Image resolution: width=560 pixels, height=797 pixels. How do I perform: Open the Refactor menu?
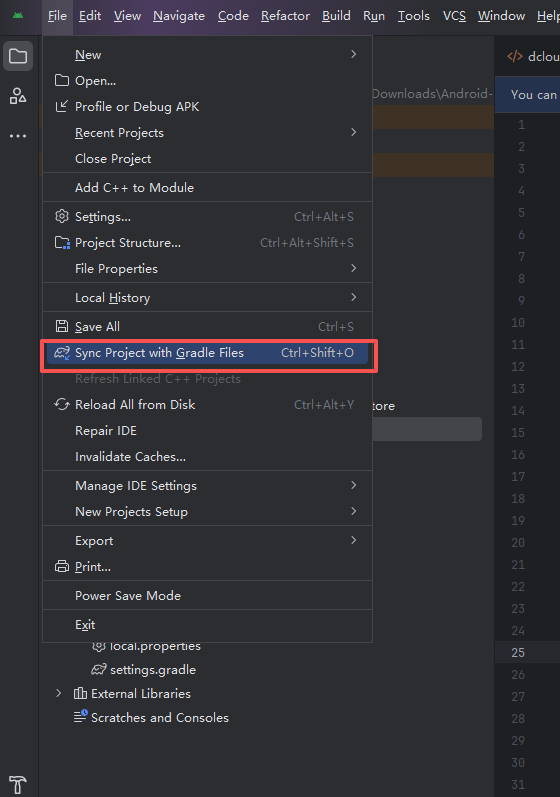point(285,16)
